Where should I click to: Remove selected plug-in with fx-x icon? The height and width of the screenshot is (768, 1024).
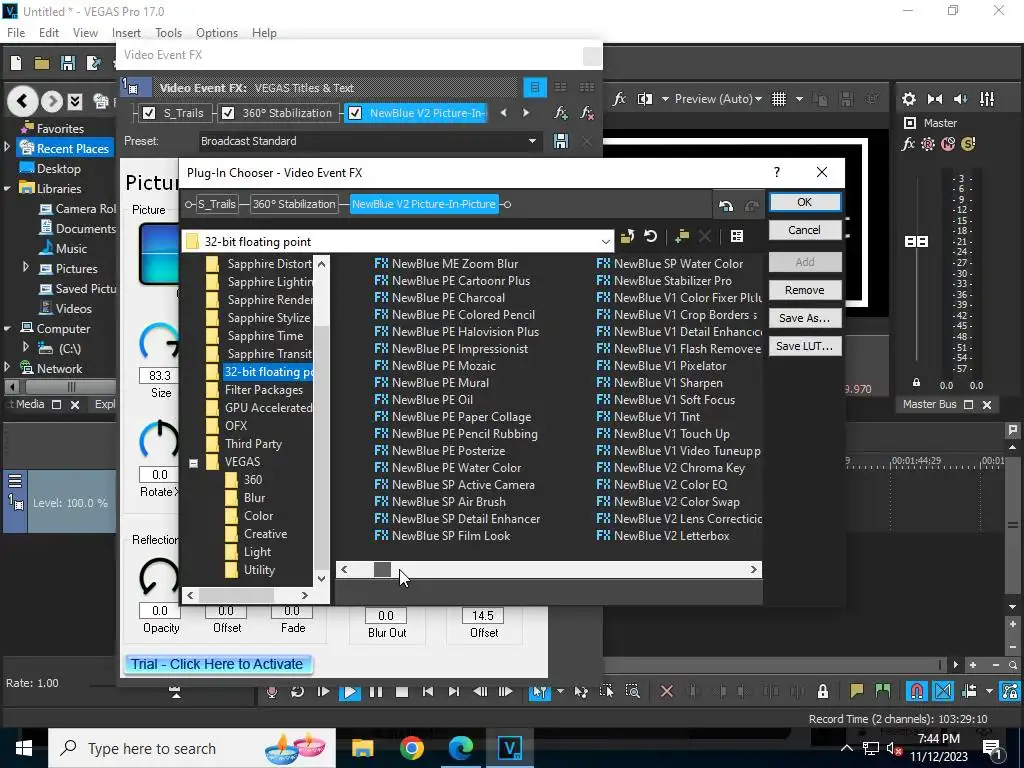(x=586, y=113)
